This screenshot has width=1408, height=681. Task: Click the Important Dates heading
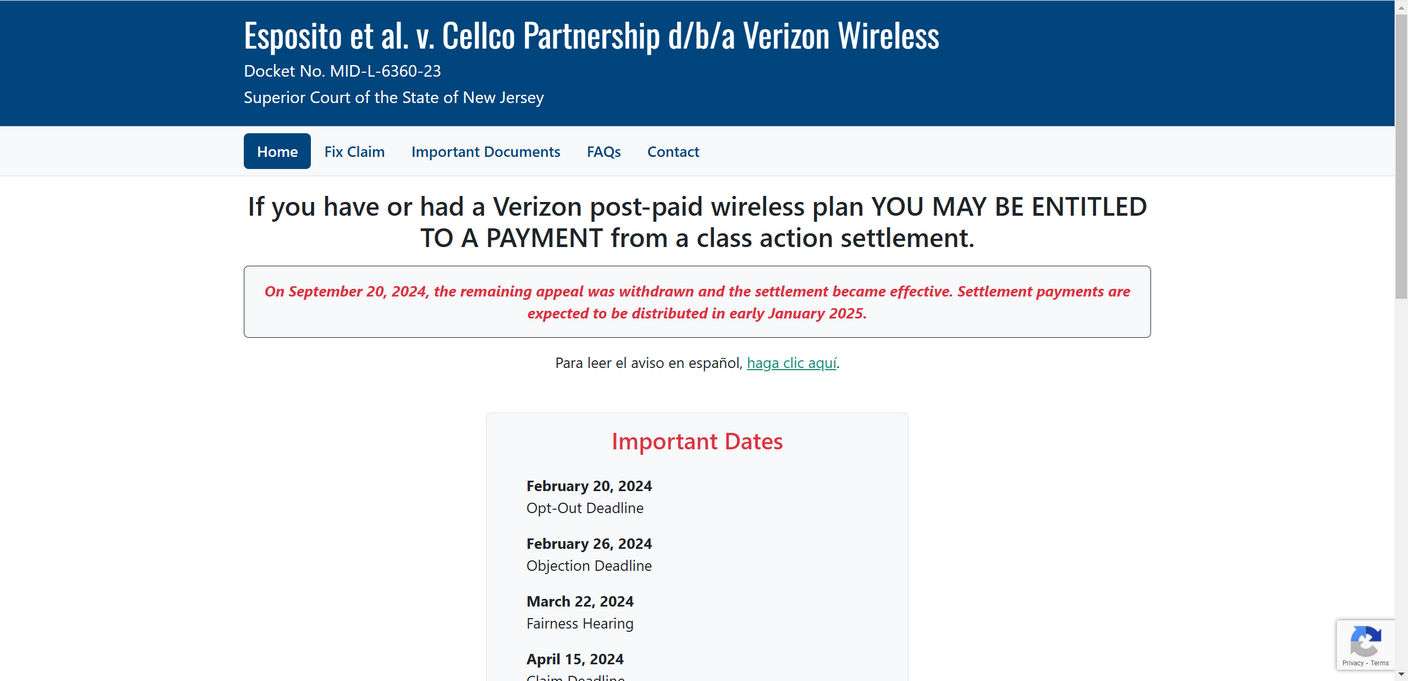tap(696, 441)
